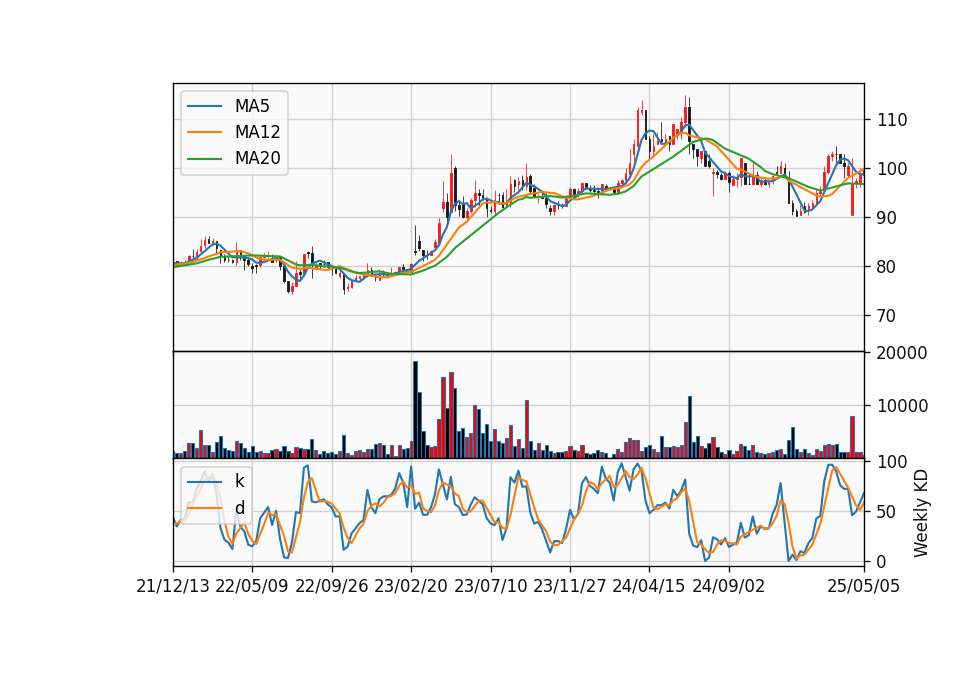Click the volume axis value 10000
The image size is (960, 690).
point(902,406)
